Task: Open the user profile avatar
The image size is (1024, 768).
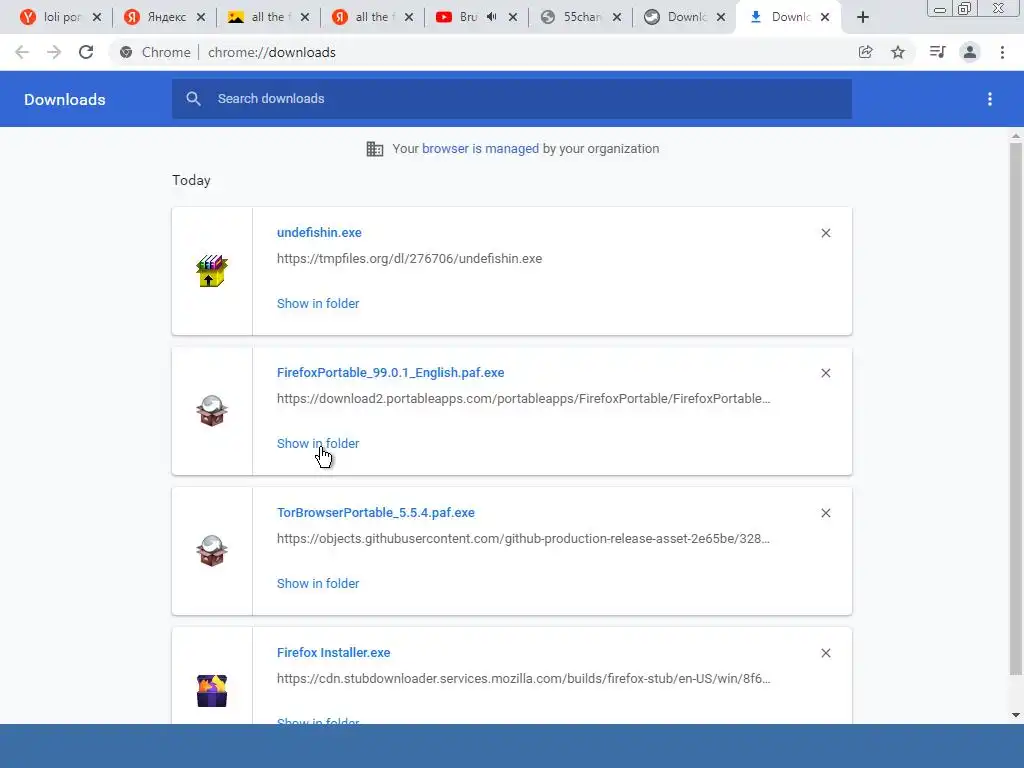Action: point(970,52)
